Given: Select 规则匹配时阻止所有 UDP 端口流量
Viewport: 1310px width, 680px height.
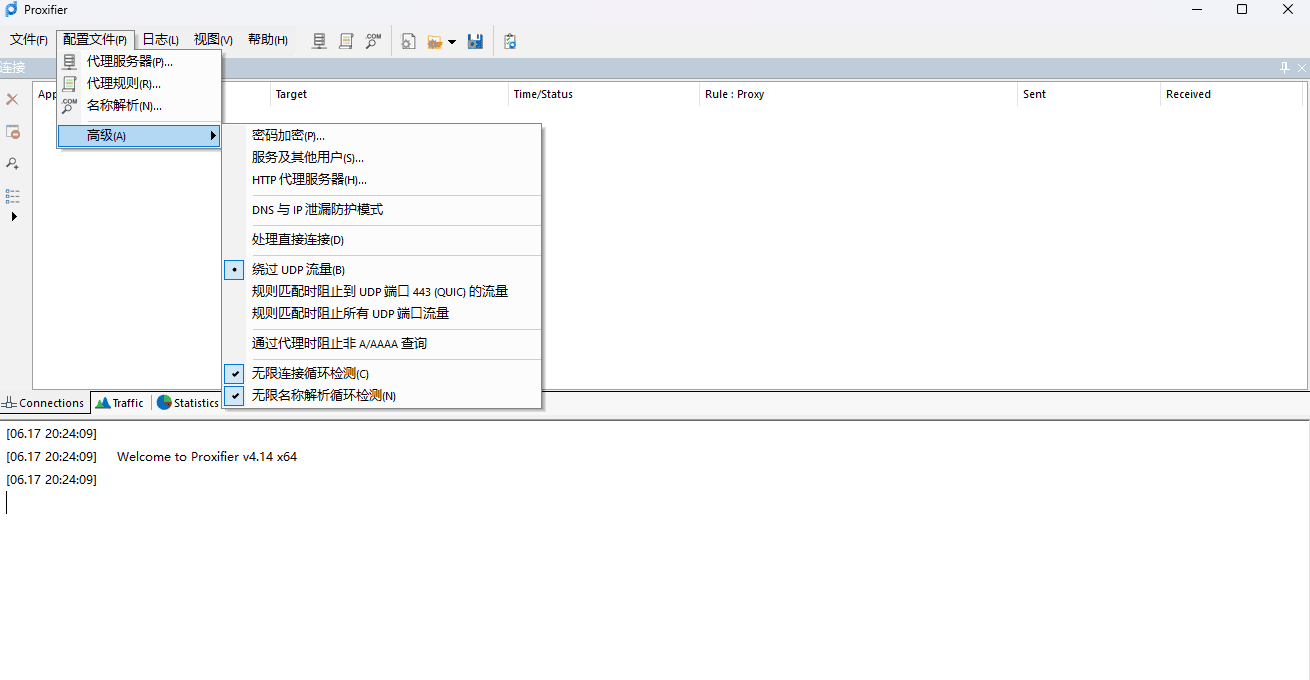Looking at the screenshot, I should [x=381, y=314].
